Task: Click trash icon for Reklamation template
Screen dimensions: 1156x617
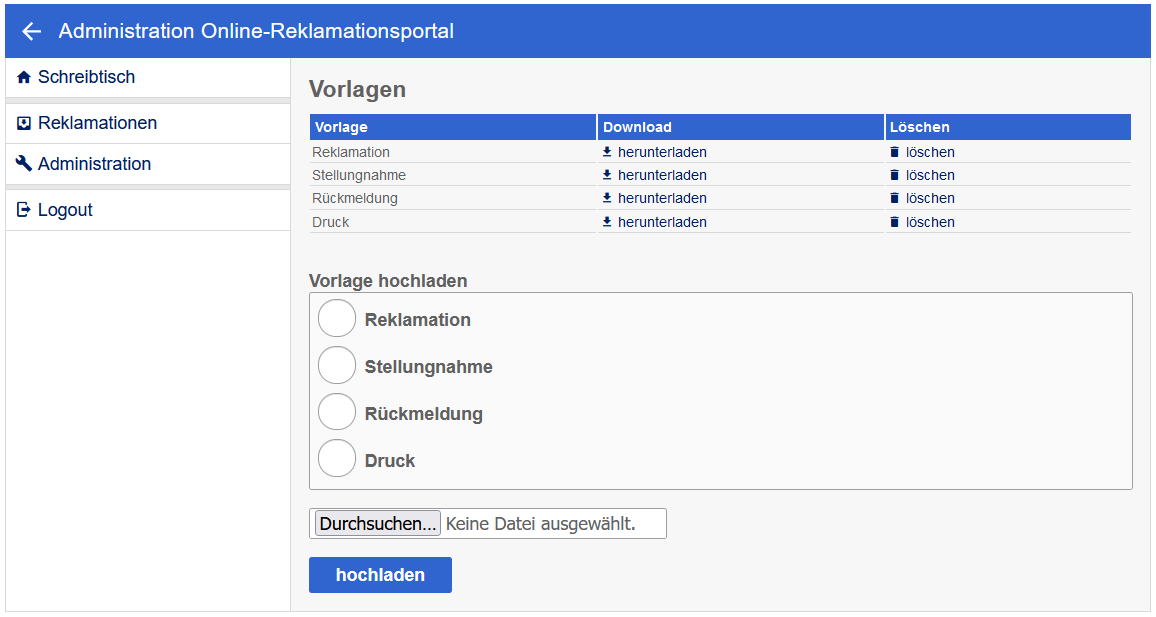Action: point(895,152)
